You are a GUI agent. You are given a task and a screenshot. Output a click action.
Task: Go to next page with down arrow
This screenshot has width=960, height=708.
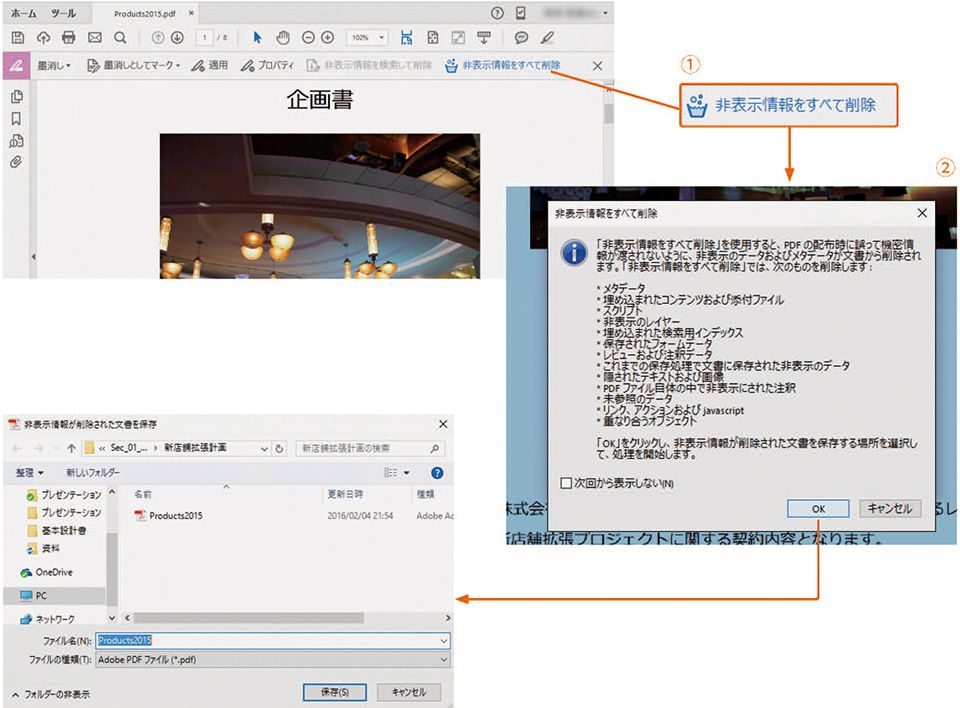[x=178, y=38]
